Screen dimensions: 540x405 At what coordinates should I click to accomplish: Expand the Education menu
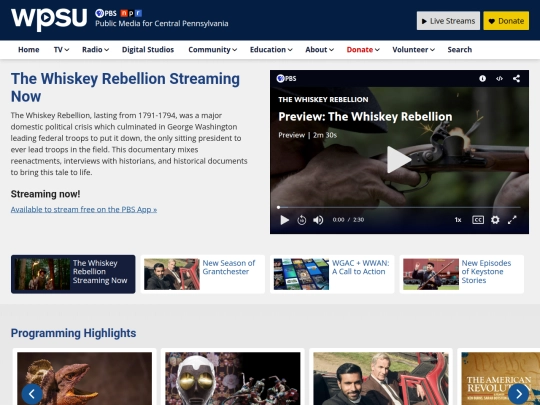pos(271,50)
